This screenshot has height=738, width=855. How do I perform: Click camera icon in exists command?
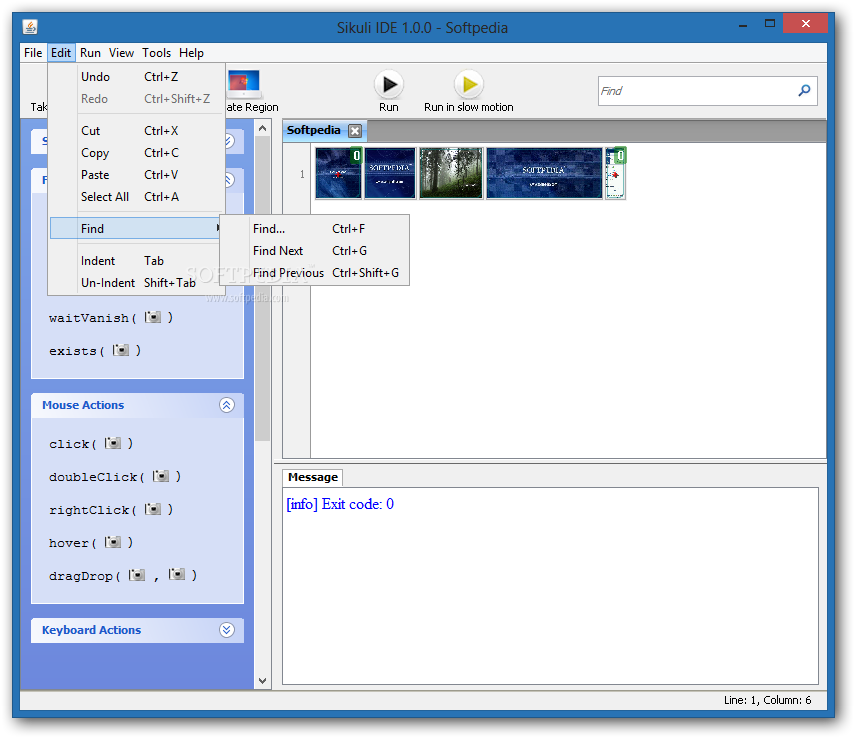pos(121,350)
